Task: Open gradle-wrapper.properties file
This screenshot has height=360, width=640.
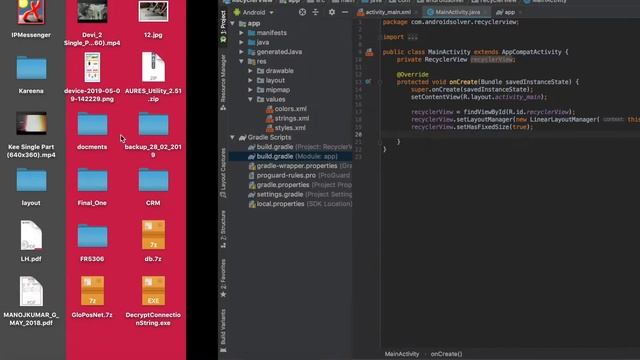Action: pos(300,166)
